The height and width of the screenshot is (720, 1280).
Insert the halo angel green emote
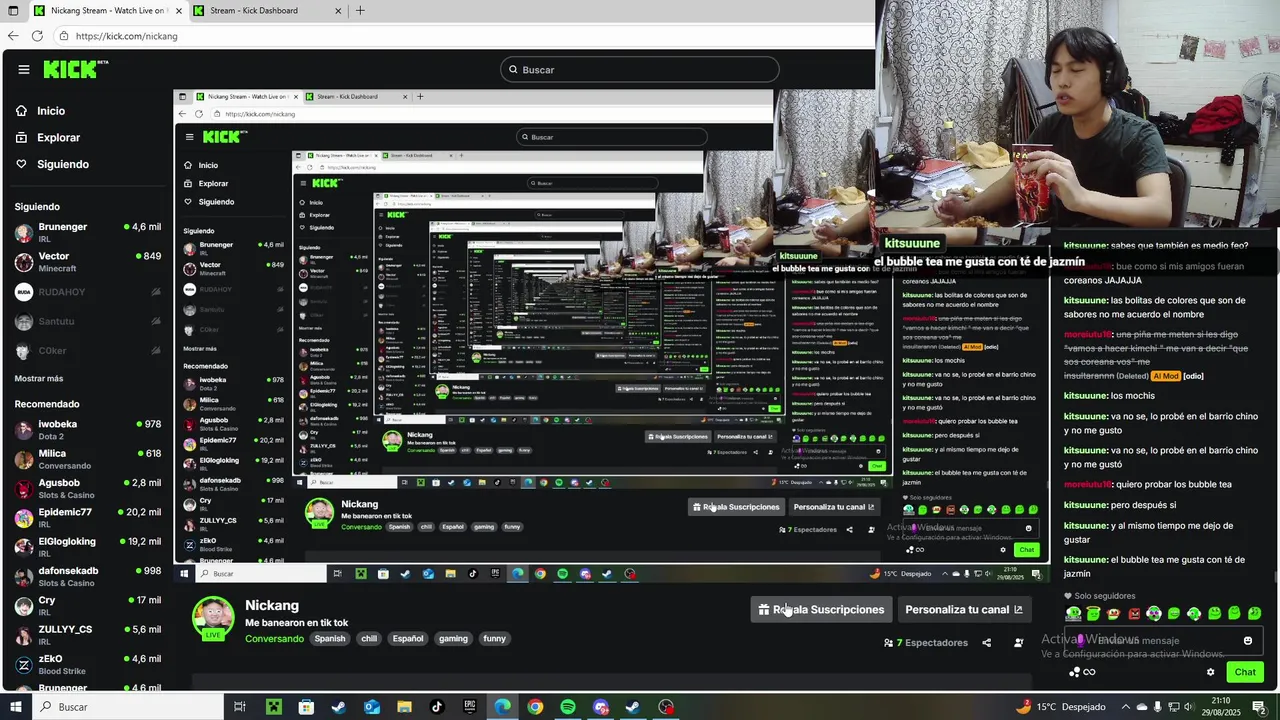[x=1094, y=614]
